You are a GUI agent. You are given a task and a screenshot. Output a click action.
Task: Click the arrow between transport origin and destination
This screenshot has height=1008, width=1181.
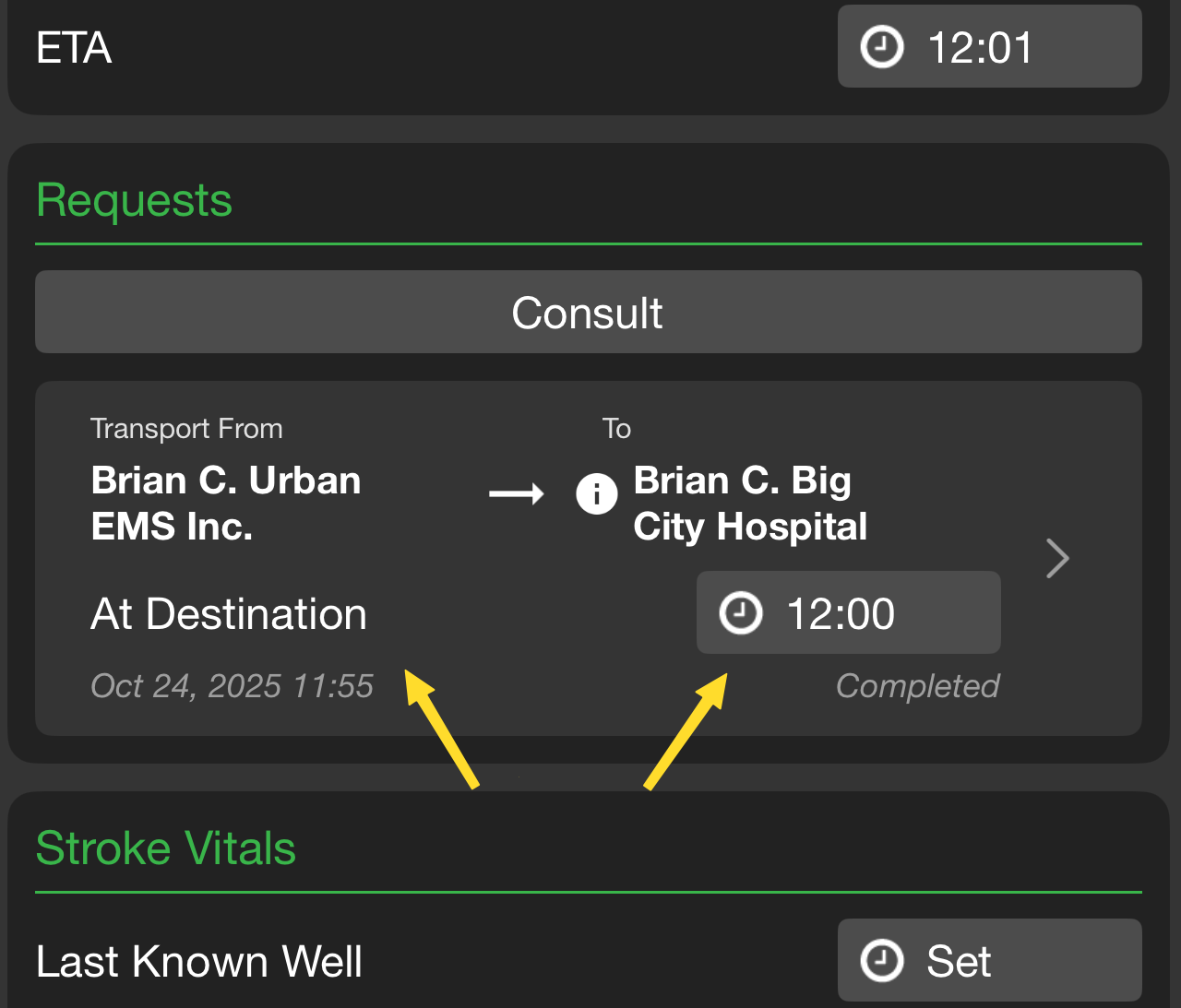click(x=517, y=495)
